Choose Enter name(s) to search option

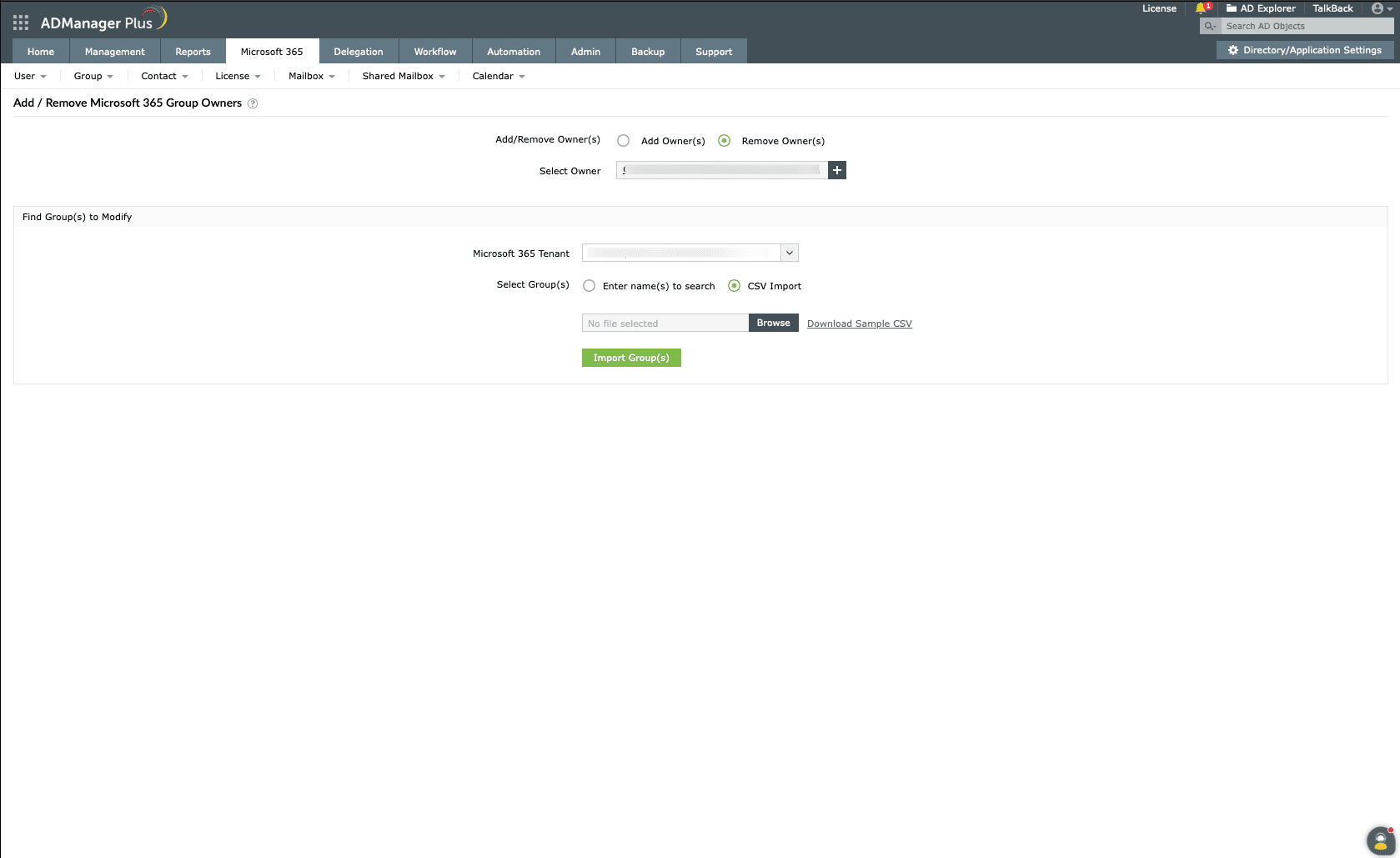(589, 286)
